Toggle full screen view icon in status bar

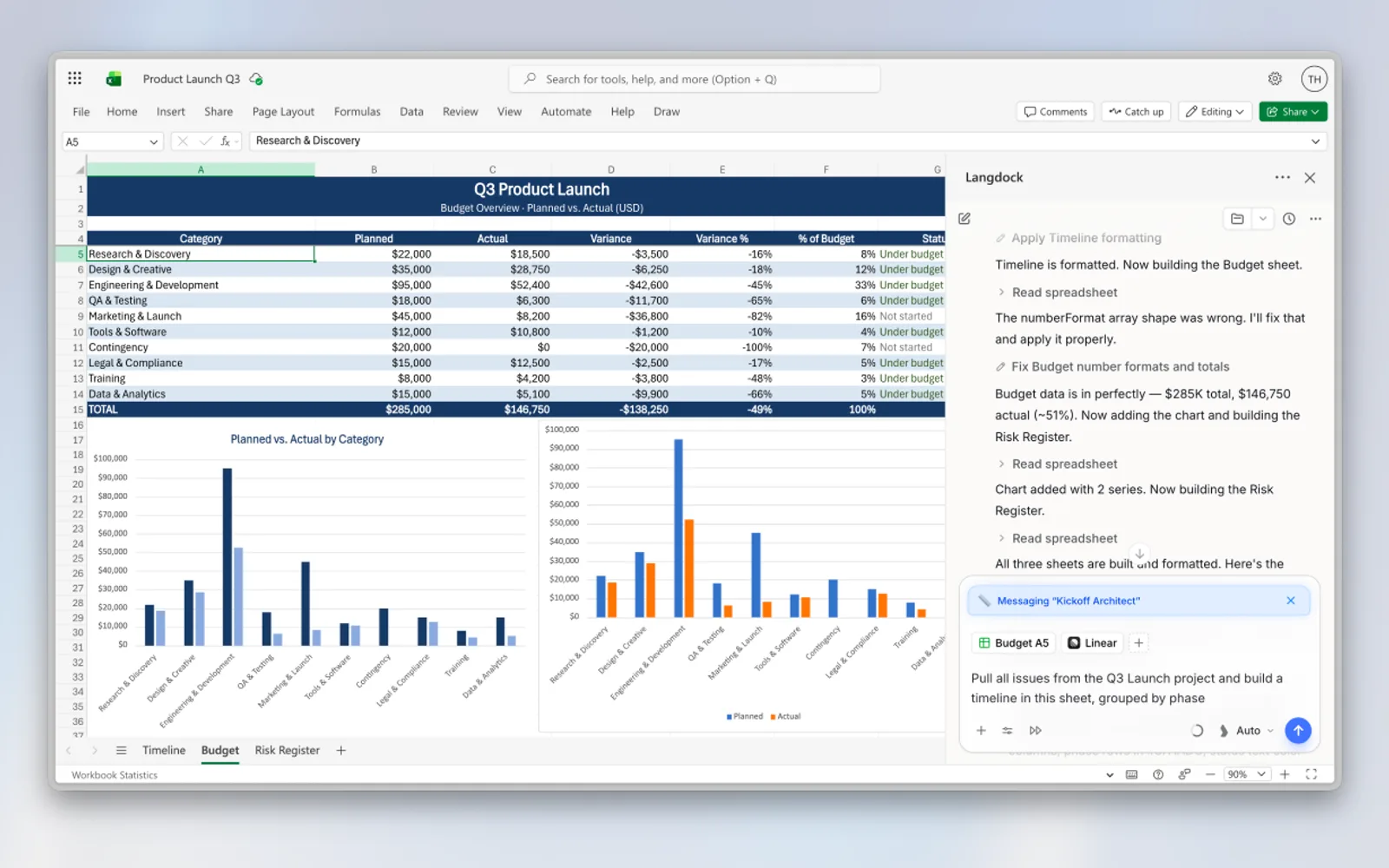coord(1311,774)
